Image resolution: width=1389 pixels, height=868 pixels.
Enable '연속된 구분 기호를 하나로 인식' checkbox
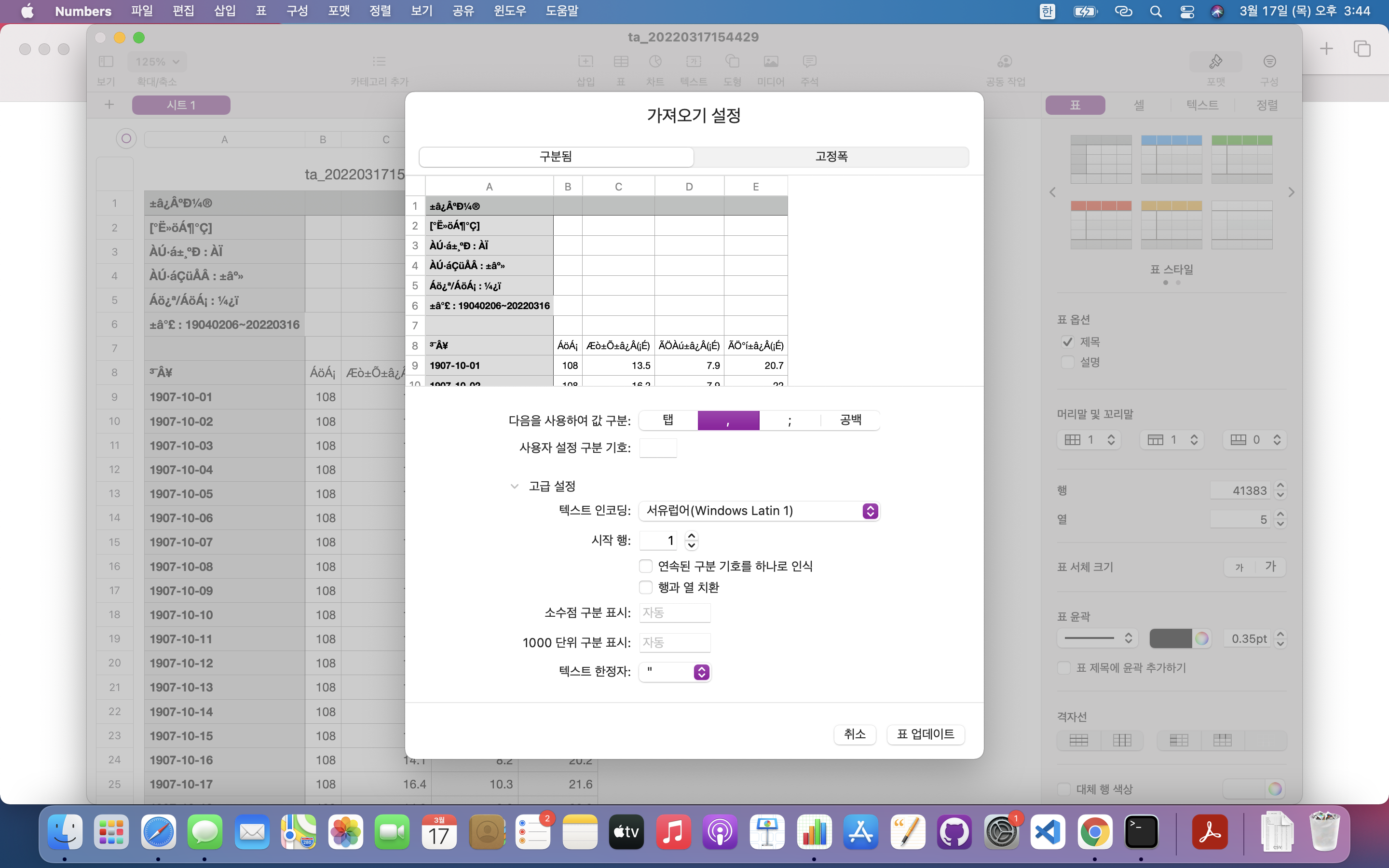[x=646, y=566]
